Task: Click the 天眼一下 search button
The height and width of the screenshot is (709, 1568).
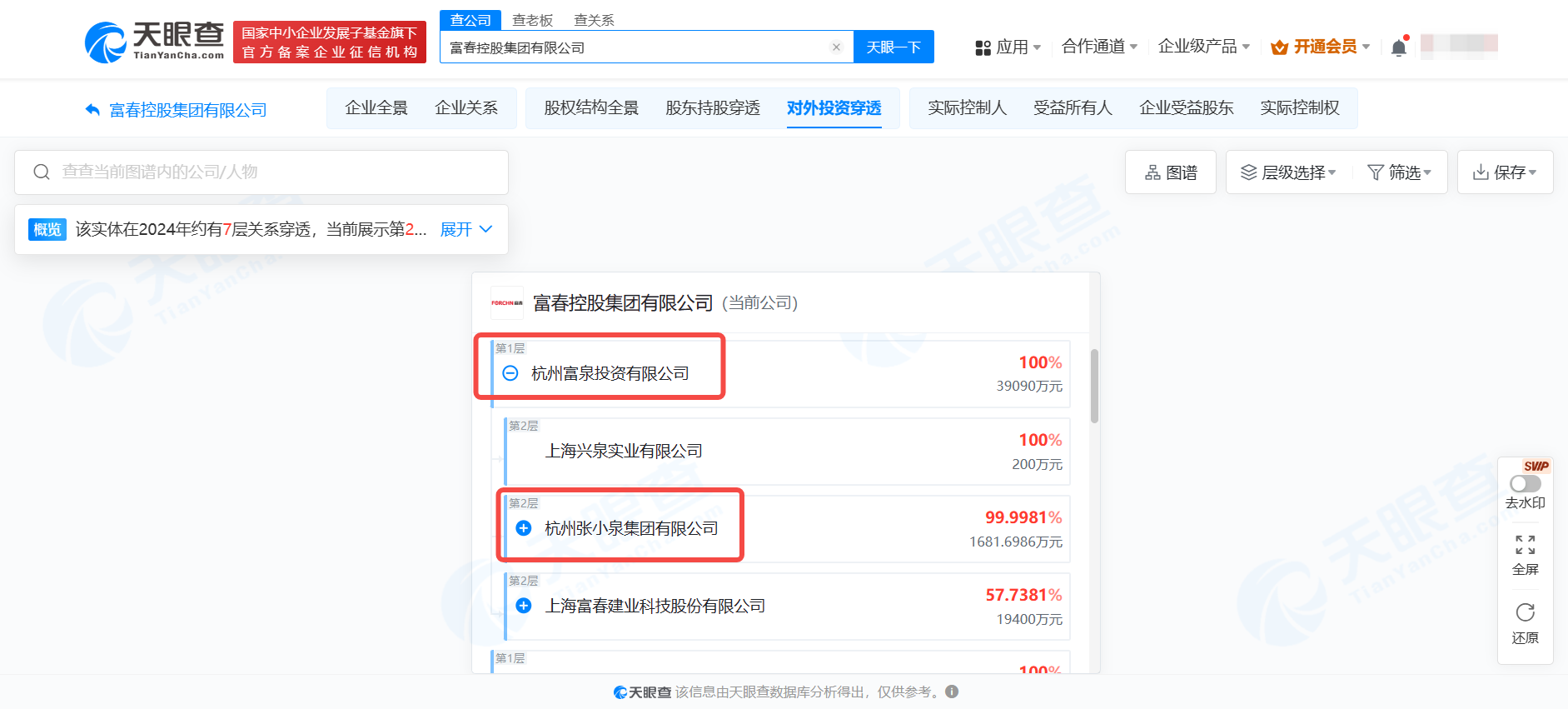Action: (x=894, y=47)
